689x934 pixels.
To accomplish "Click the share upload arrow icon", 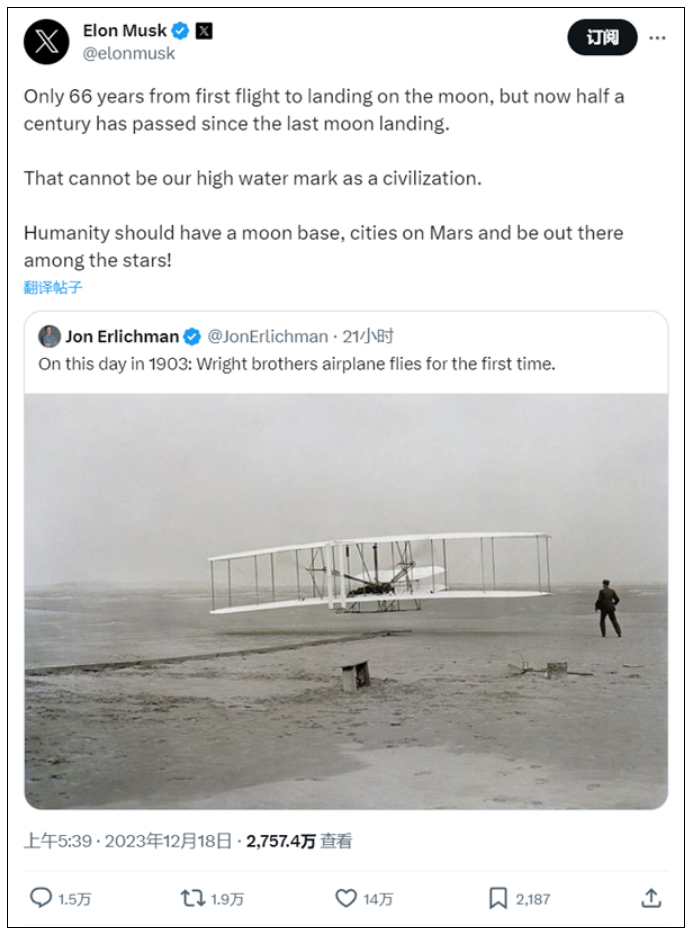I will point(651,898).
